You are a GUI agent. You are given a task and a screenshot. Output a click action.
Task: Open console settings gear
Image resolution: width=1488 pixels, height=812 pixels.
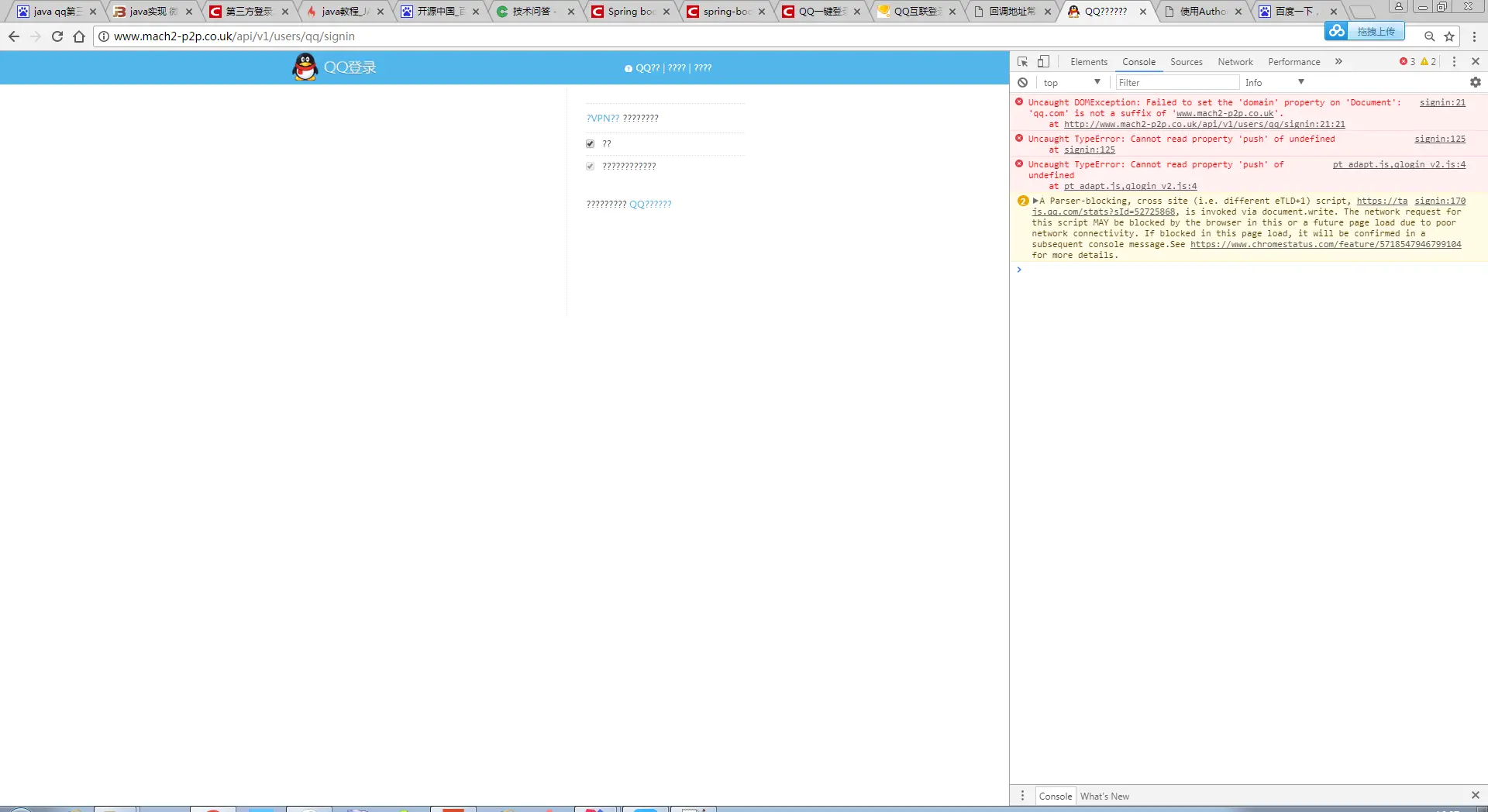coord(1476,82)
